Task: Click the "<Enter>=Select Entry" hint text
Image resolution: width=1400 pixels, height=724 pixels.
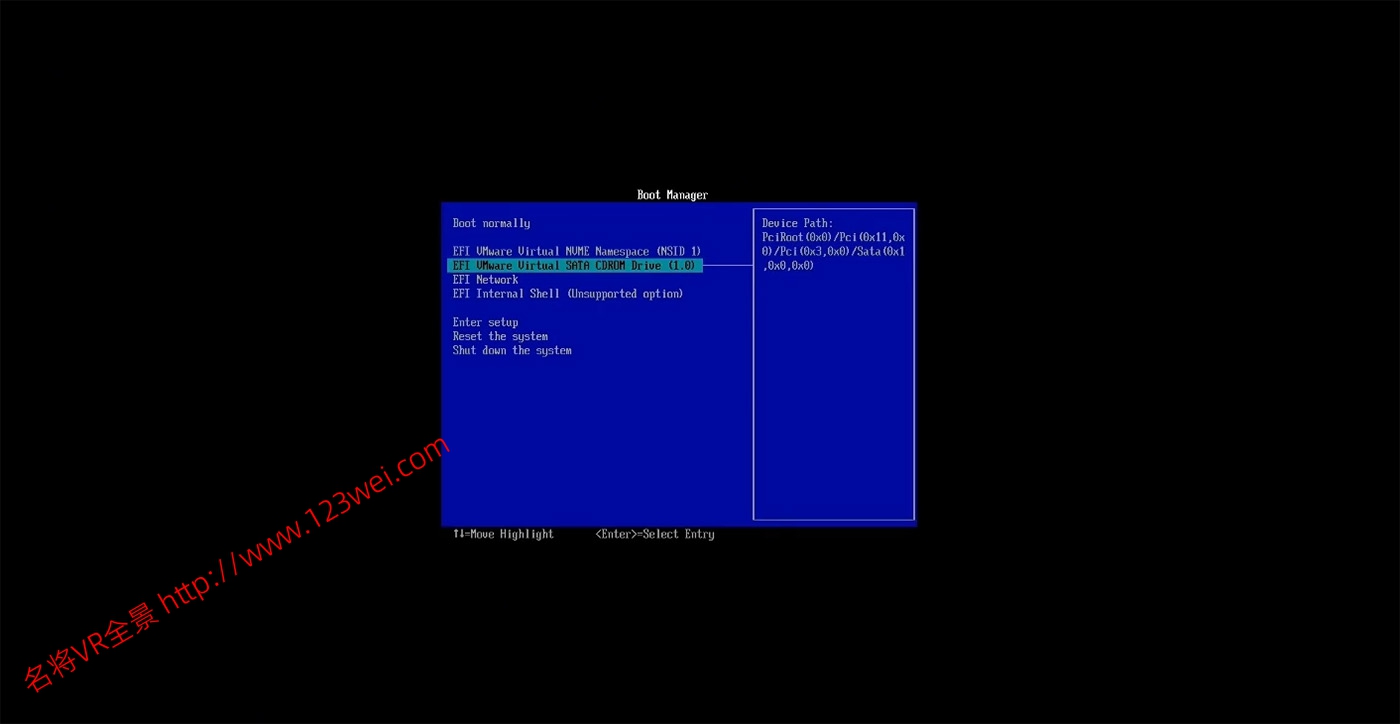Action: coord(655,534)
